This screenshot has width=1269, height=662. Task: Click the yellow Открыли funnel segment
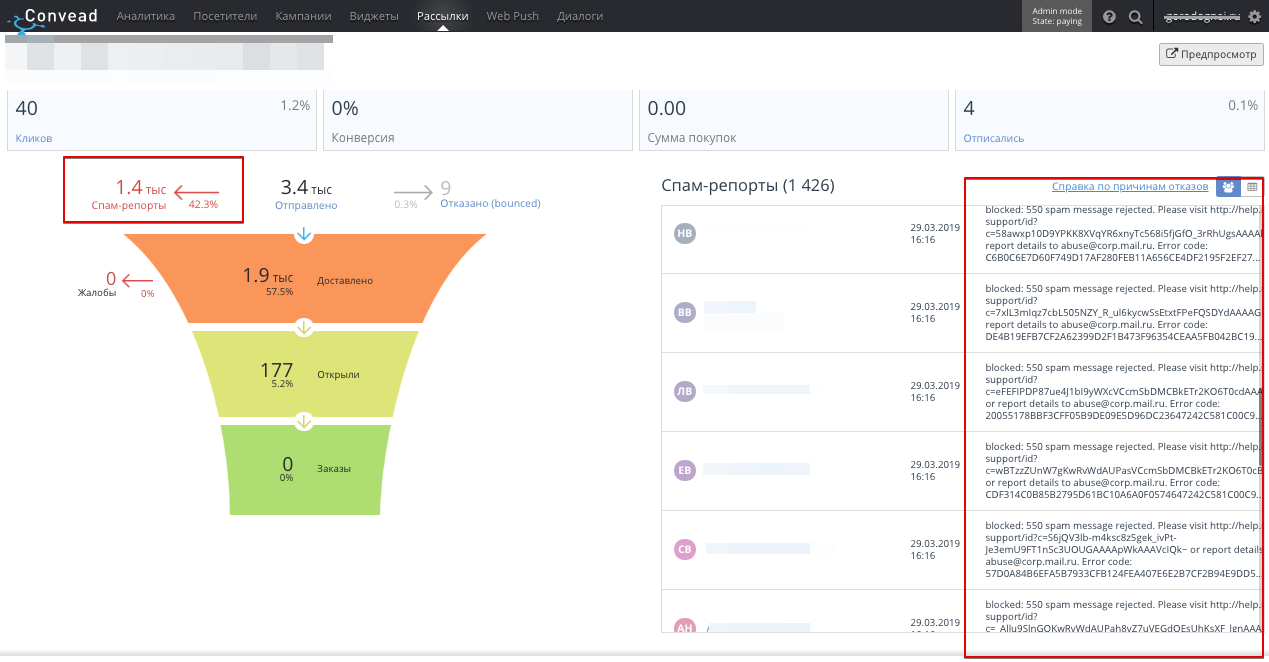click(305, 374)
